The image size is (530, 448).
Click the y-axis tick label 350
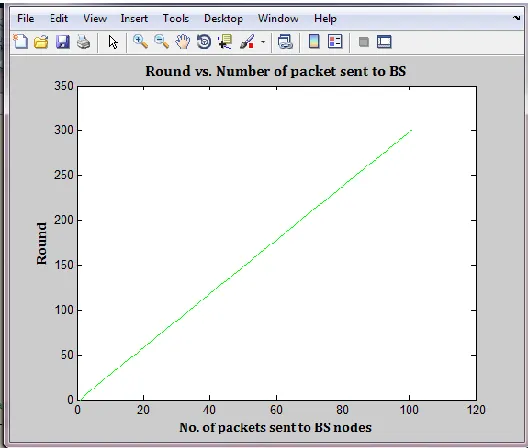(x=64, y=86)
